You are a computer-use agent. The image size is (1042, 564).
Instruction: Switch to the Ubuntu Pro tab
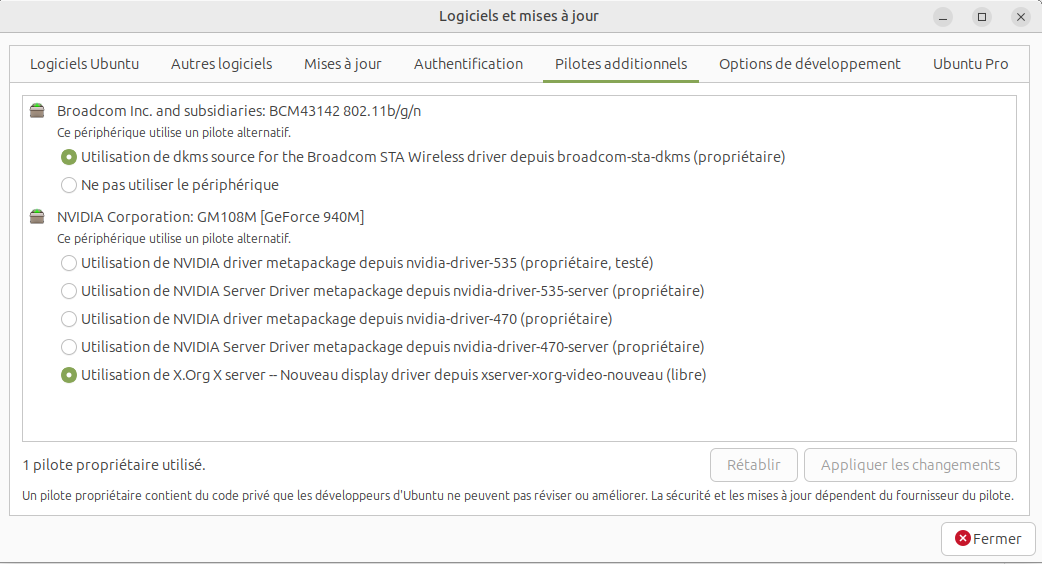click(x=970, y=64)
